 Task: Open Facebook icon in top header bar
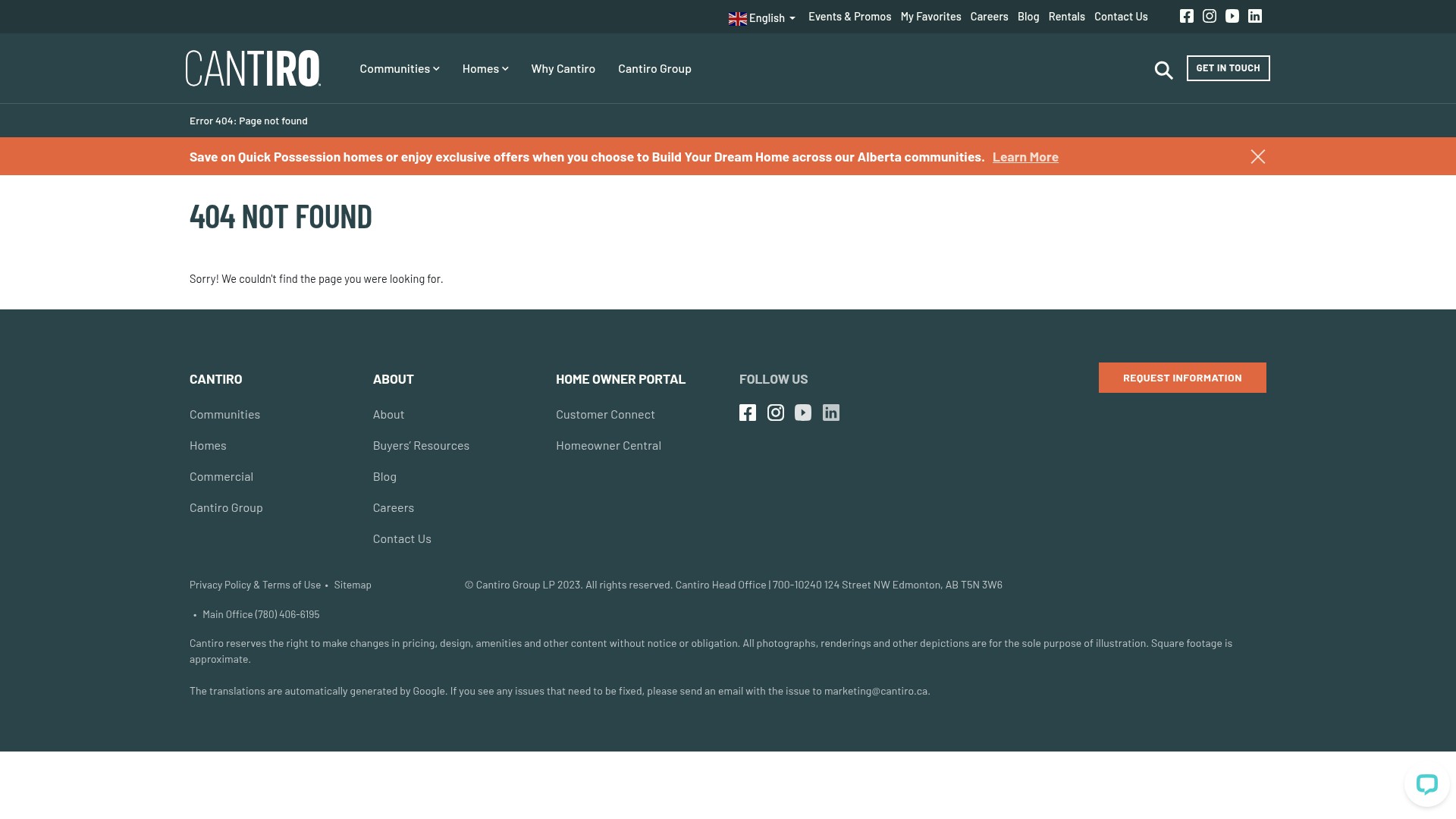[1187, 16]
